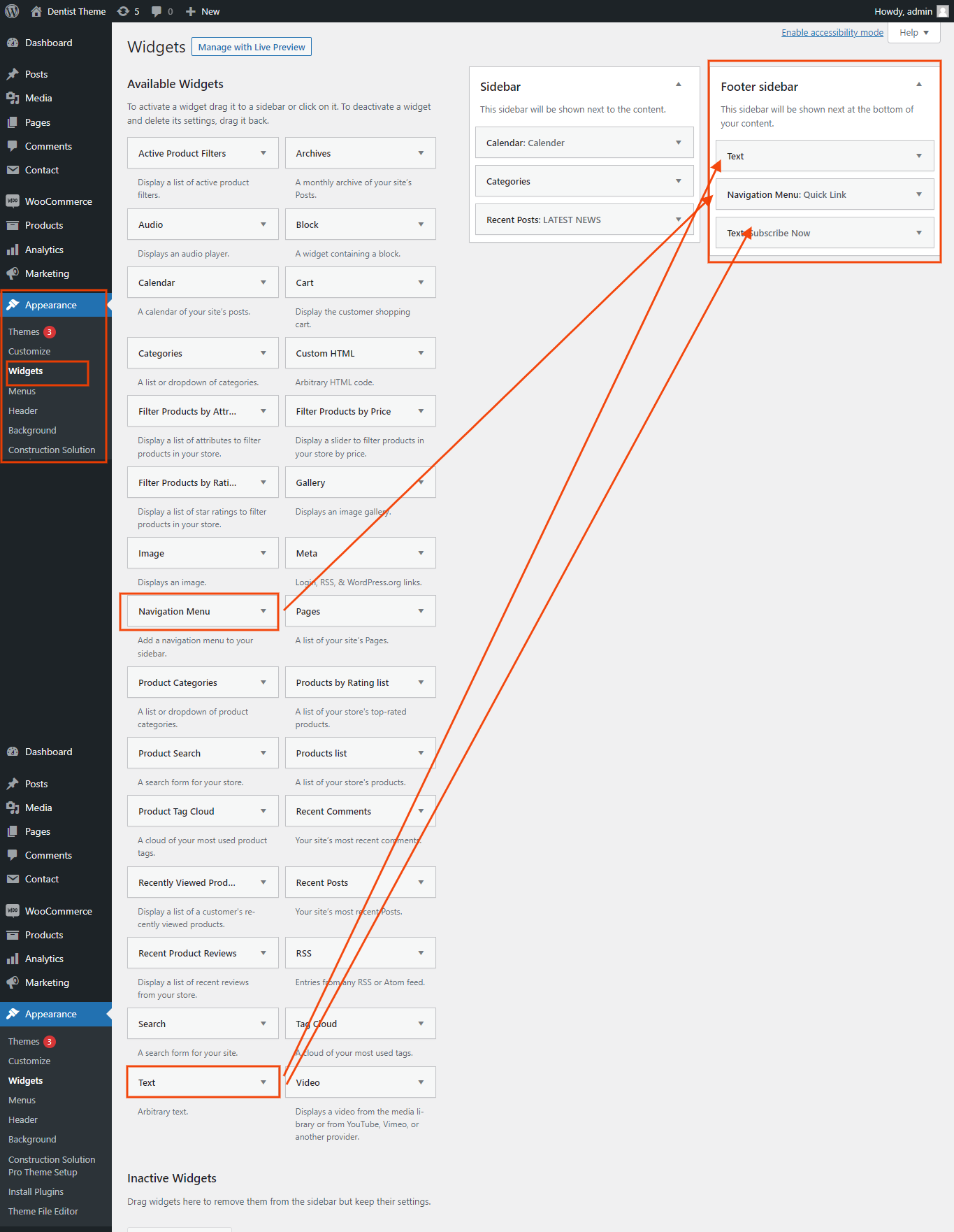
Task: Click the WordPress logo in admin bar
Action: (x=12, y=11)
